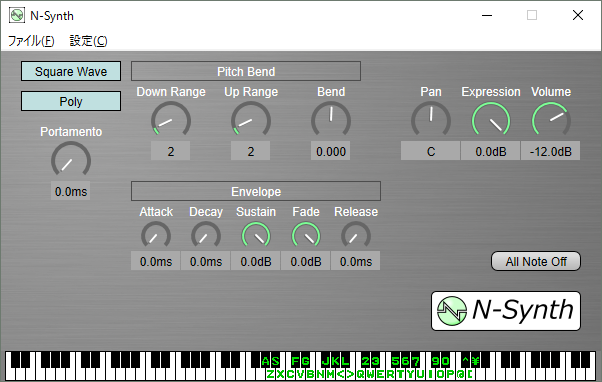This screenshot has width=602, height=382.
Task: Click the Volume -12.0dB value field
Action: coord(551,151)
